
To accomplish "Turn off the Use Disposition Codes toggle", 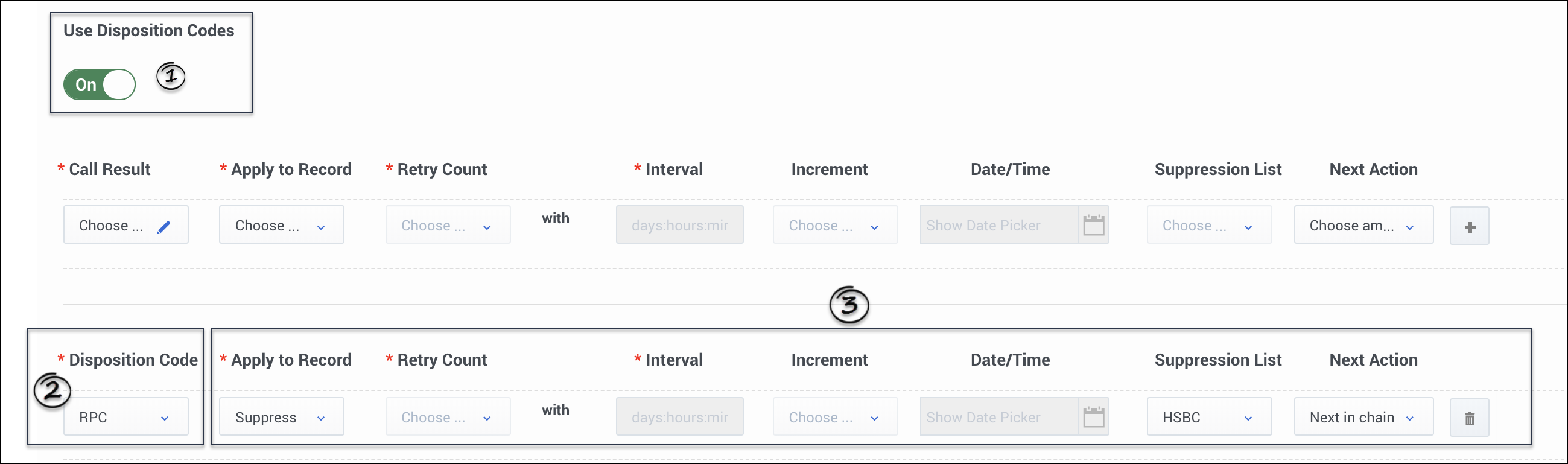I will 99,84.
